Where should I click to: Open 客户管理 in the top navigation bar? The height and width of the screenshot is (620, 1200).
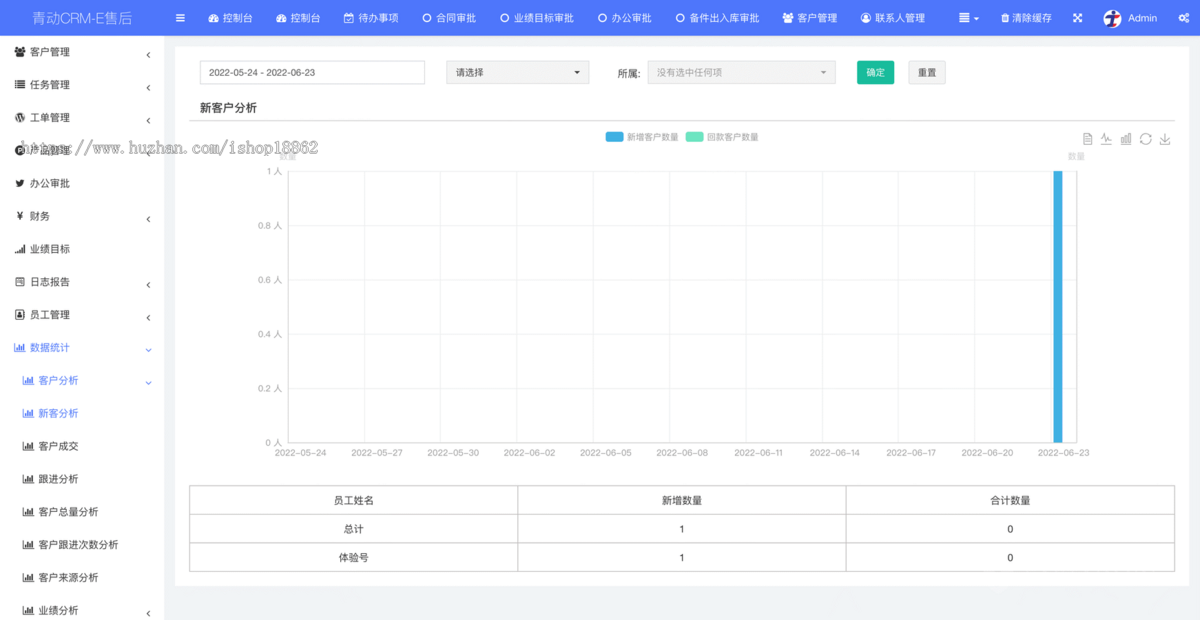tap(809, 18)
